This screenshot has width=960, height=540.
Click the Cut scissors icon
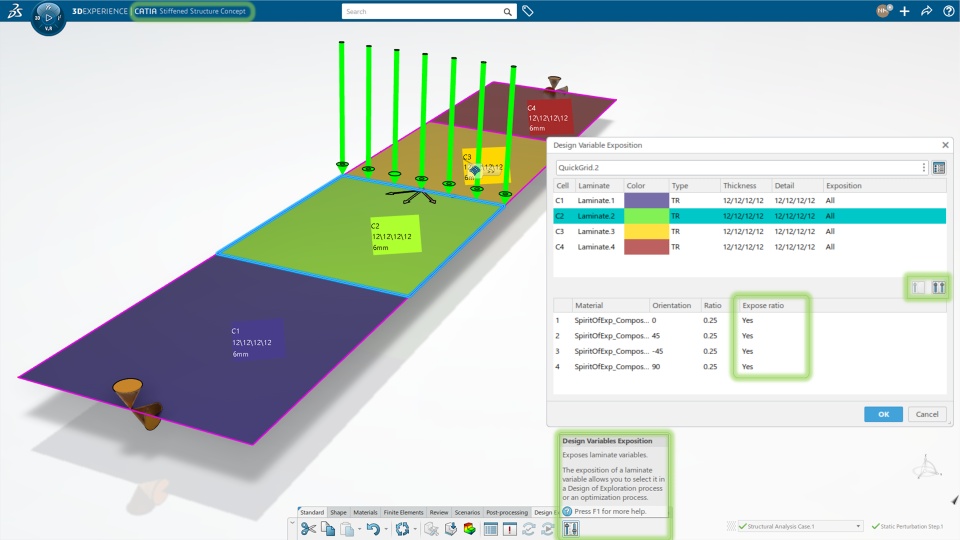pos(308,529)
